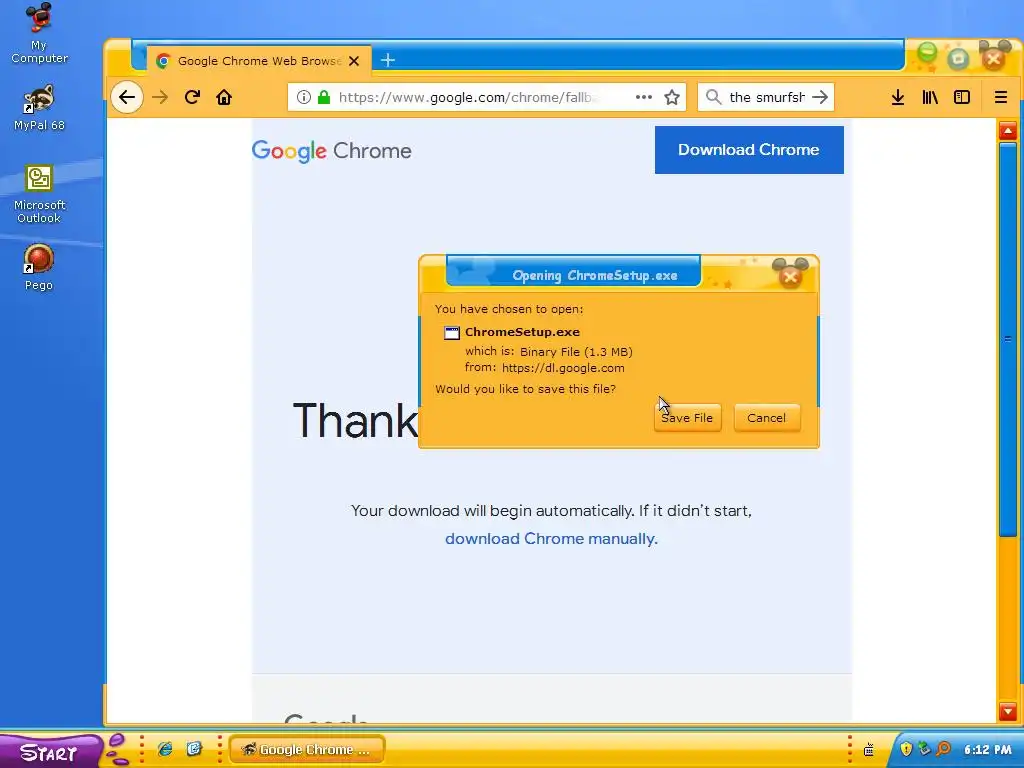Select the Google Chrome Web Browser tab

[259, 61]
